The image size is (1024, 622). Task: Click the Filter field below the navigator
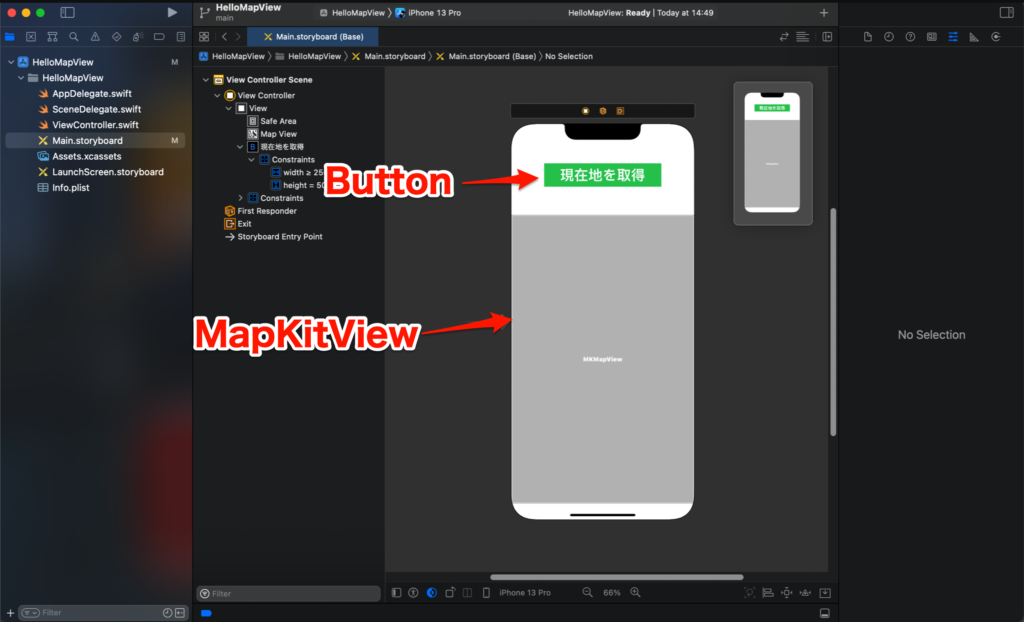coord(288,592)
